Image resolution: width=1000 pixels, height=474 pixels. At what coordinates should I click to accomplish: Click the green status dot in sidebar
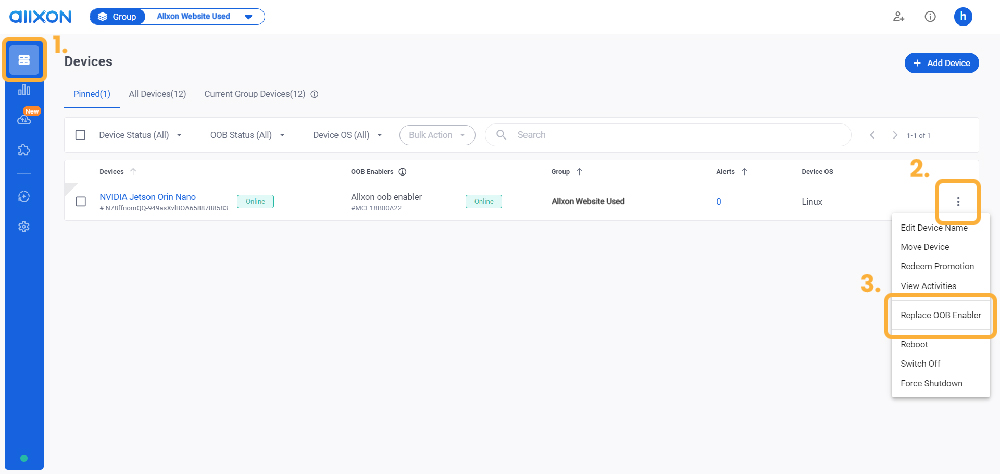24,458
